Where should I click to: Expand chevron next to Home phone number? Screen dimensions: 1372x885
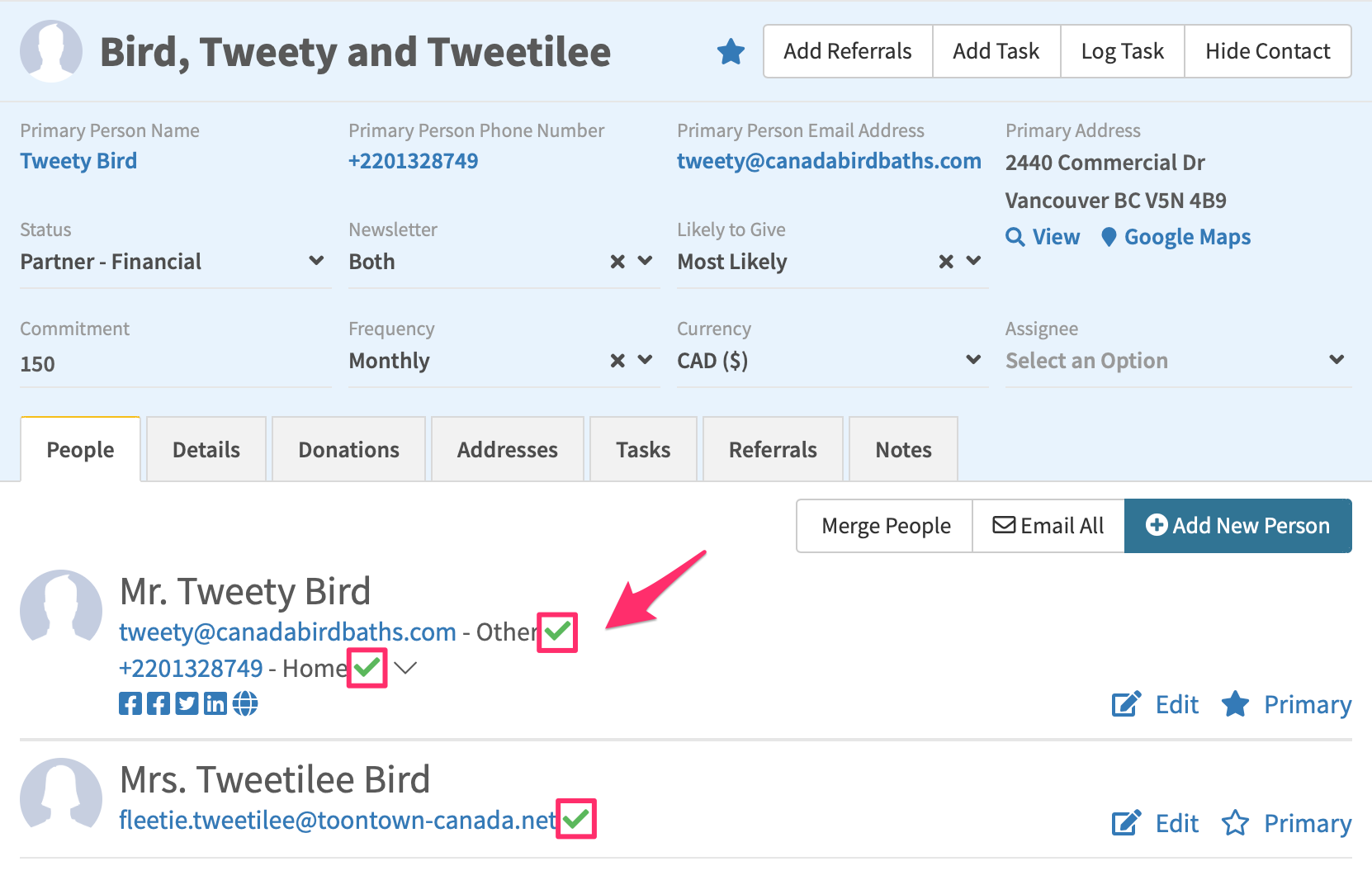point(405,668)
